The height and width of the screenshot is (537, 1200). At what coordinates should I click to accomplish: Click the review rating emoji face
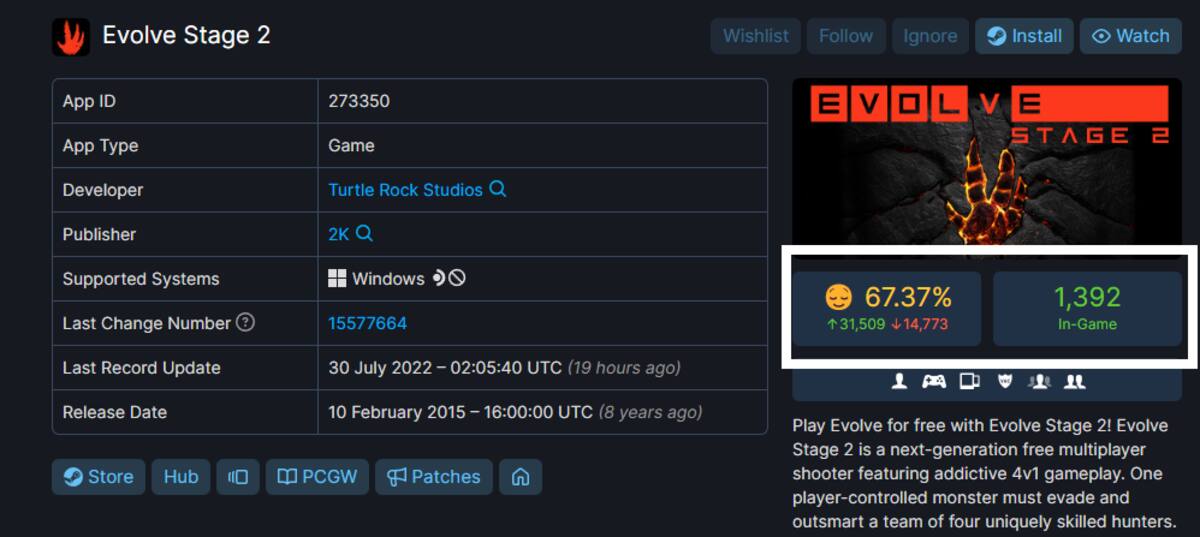click(838, 297)
